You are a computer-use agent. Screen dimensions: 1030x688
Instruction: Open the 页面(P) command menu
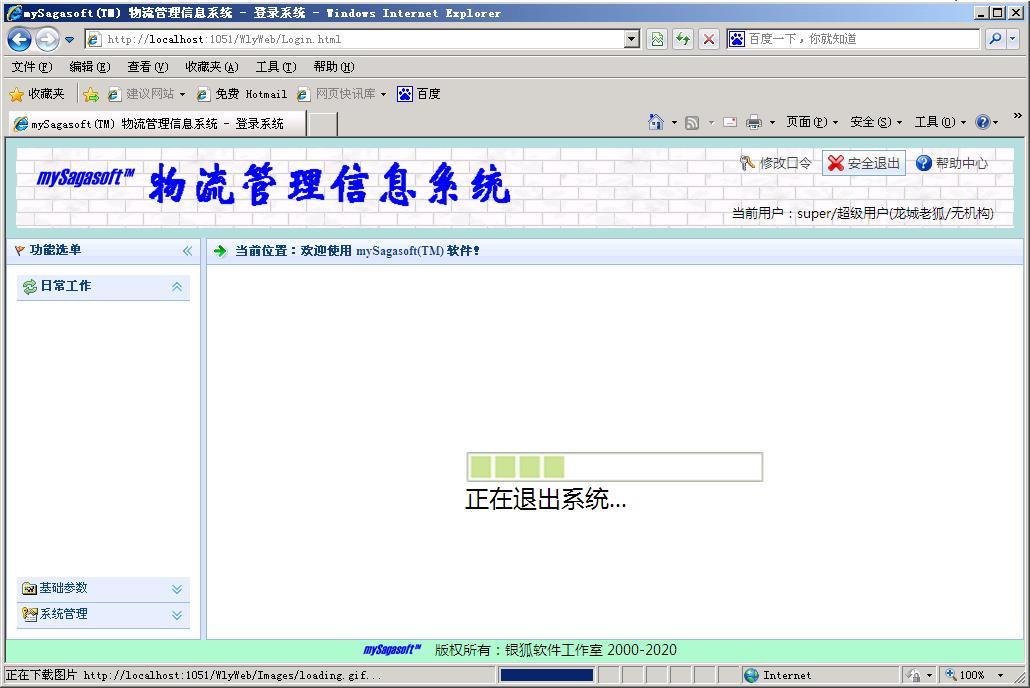pos(813,122)
